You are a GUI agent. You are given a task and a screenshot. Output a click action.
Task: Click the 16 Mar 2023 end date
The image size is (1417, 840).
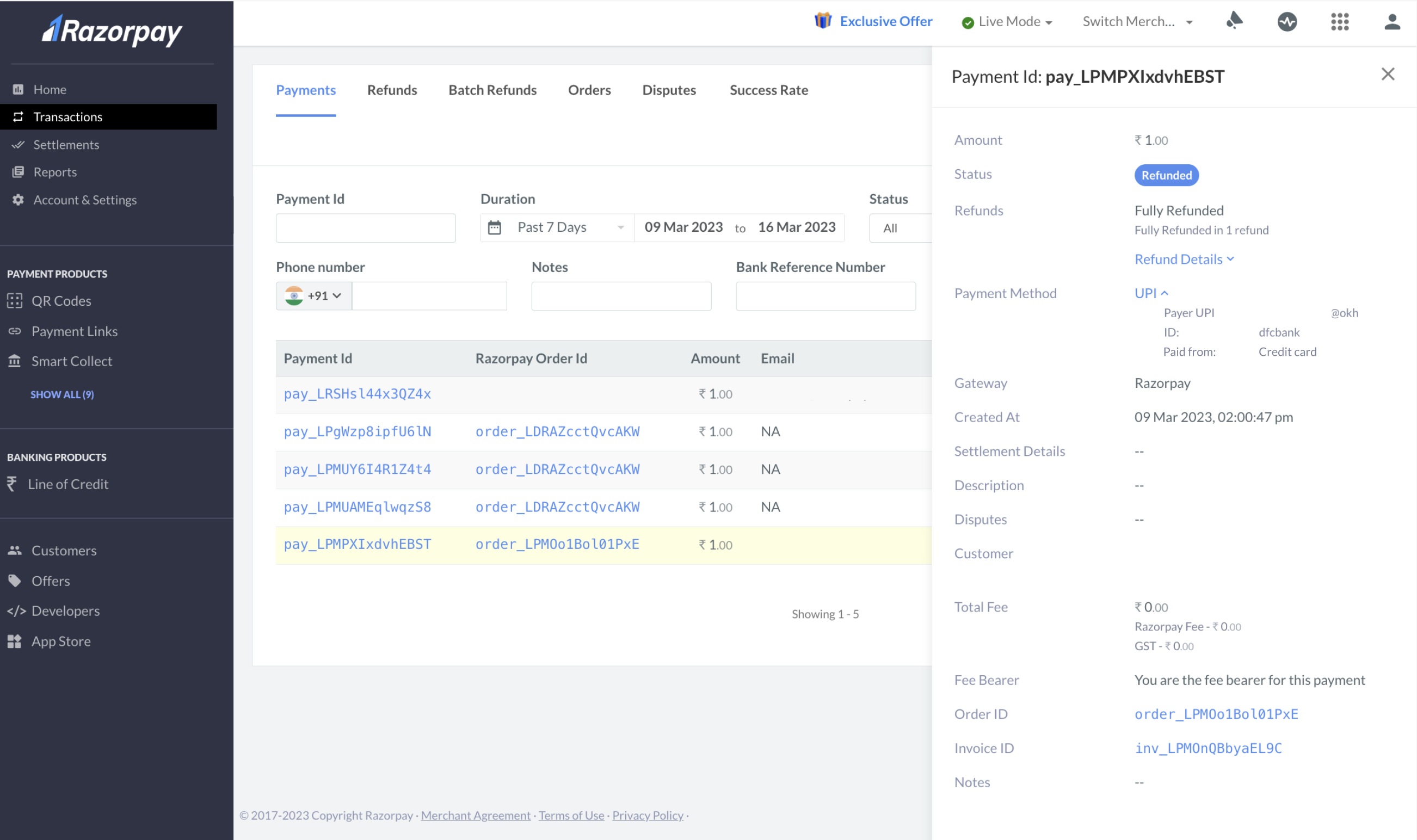[797, 227]
